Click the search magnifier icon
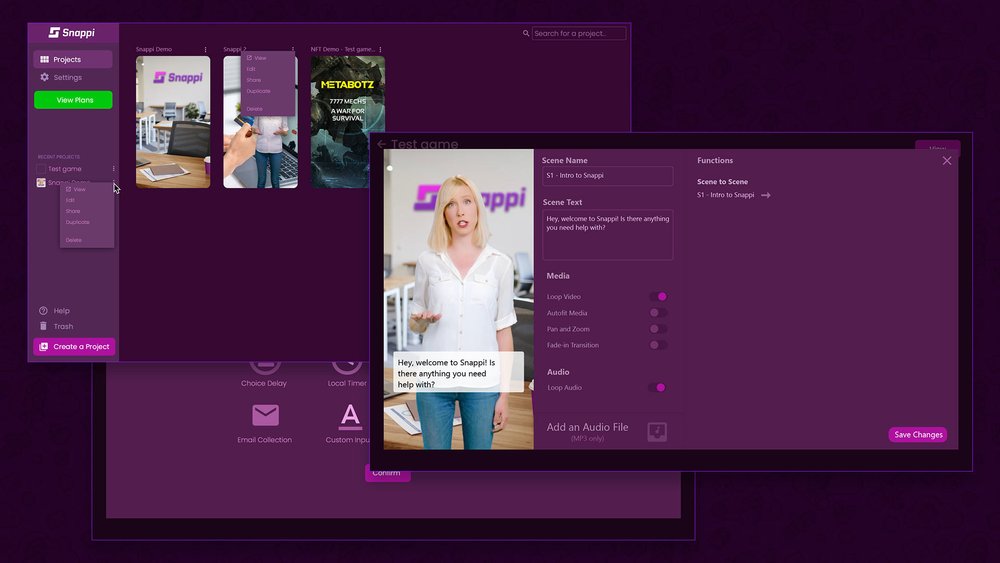The width and height of the screenshot is (1000, 563). [526, 33]
